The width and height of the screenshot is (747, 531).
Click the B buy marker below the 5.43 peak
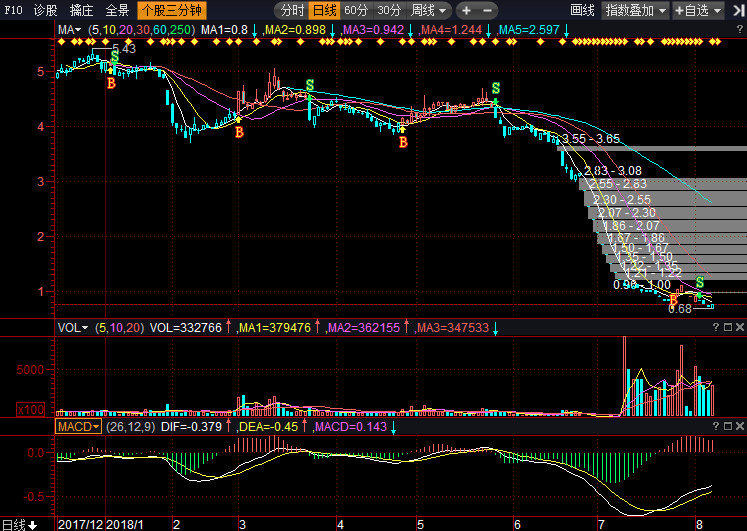pos(111,83)
